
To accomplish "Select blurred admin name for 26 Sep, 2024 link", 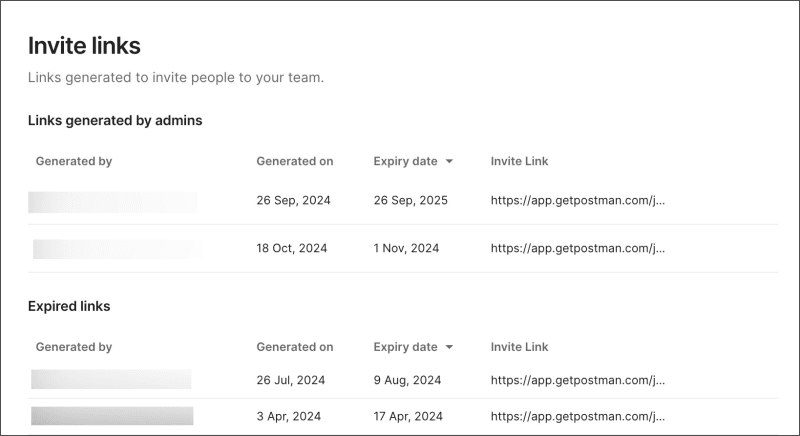I will coord(112,202).
